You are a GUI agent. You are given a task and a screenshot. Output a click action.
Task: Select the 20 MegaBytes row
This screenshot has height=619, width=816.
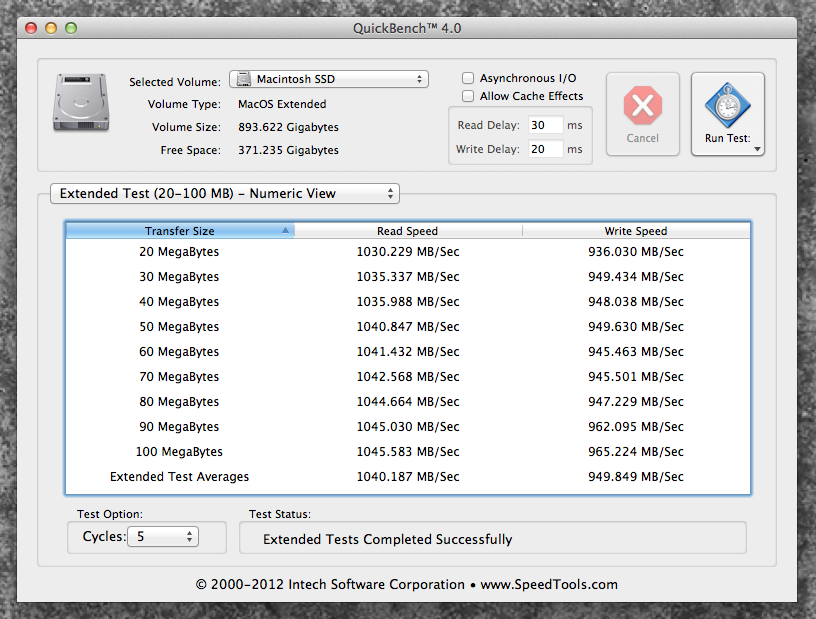408,251
